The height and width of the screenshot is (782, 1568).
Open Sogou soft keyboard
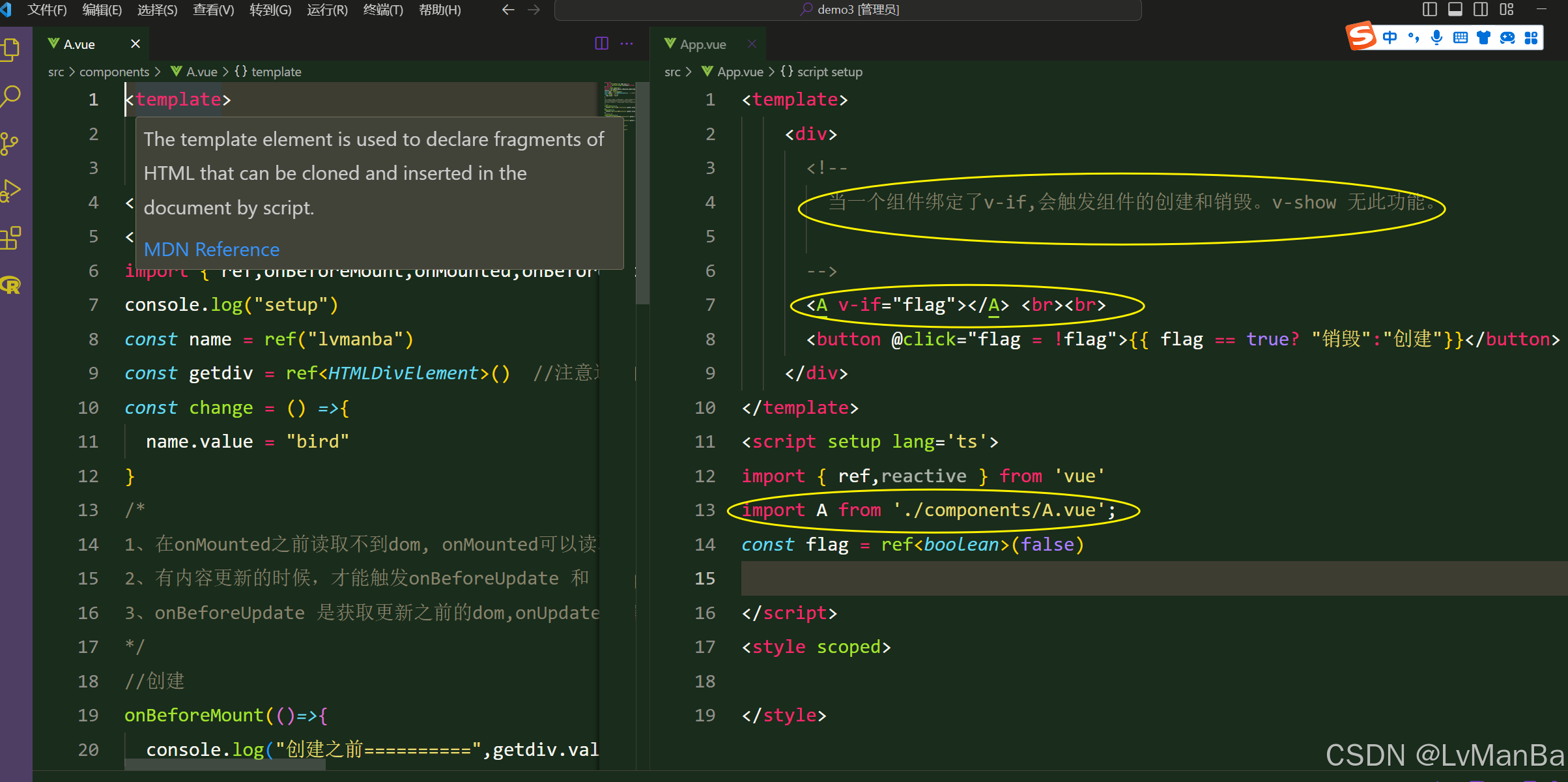[1461, 37]
